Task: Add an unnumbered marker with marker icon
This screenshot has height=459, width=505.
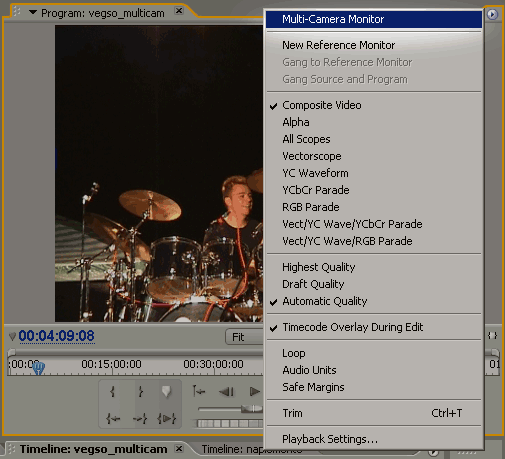Action: (166, 391)
